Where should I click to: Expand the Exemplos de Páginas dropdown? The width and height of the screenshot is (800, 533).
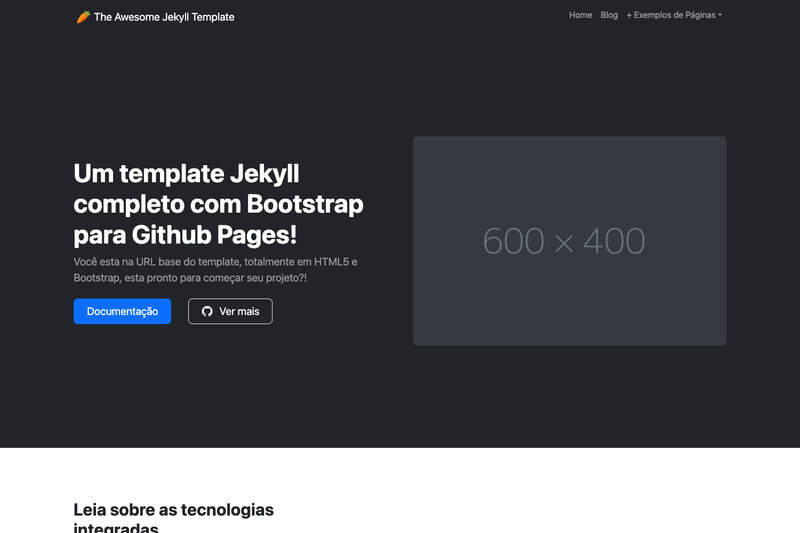pyautogui.click(x=674, y=15)
